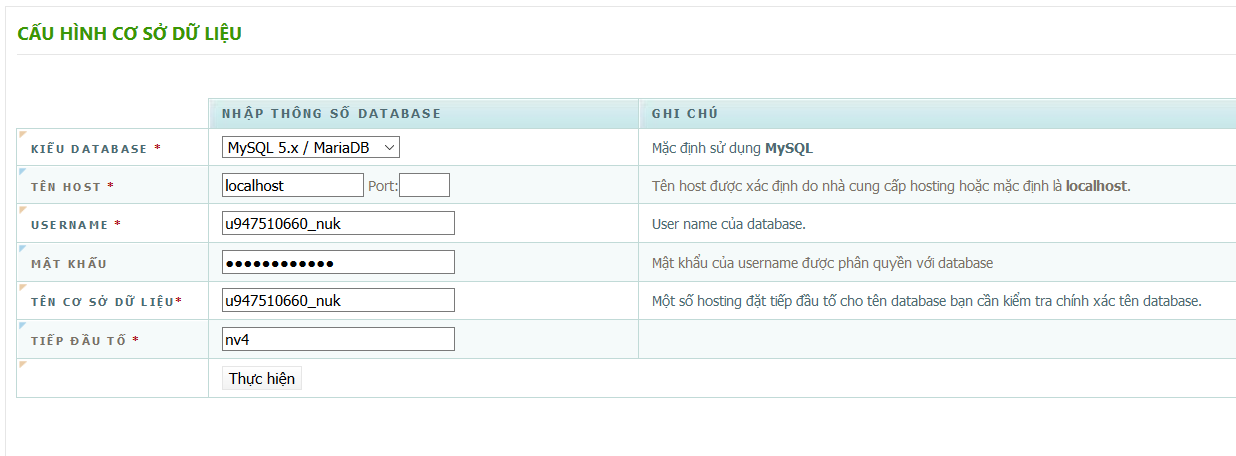Image resolution: width=1236 pixels, height=456 pixels.
Task: Focus the Tên cơ sở dữ liệu field
Action: pos(338,300)
